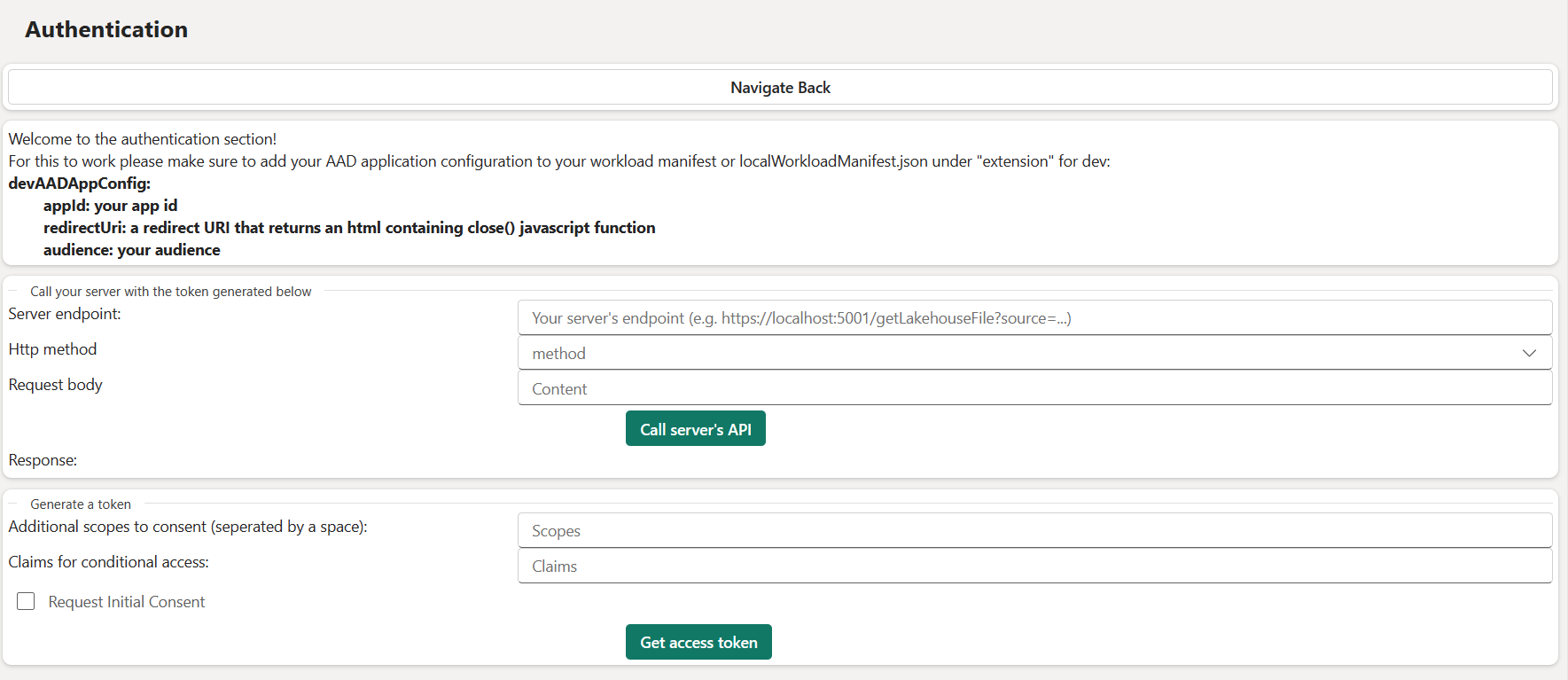Click the Generate a token section title
Screen dimensions: 1568x680
[x=81, y=504]
